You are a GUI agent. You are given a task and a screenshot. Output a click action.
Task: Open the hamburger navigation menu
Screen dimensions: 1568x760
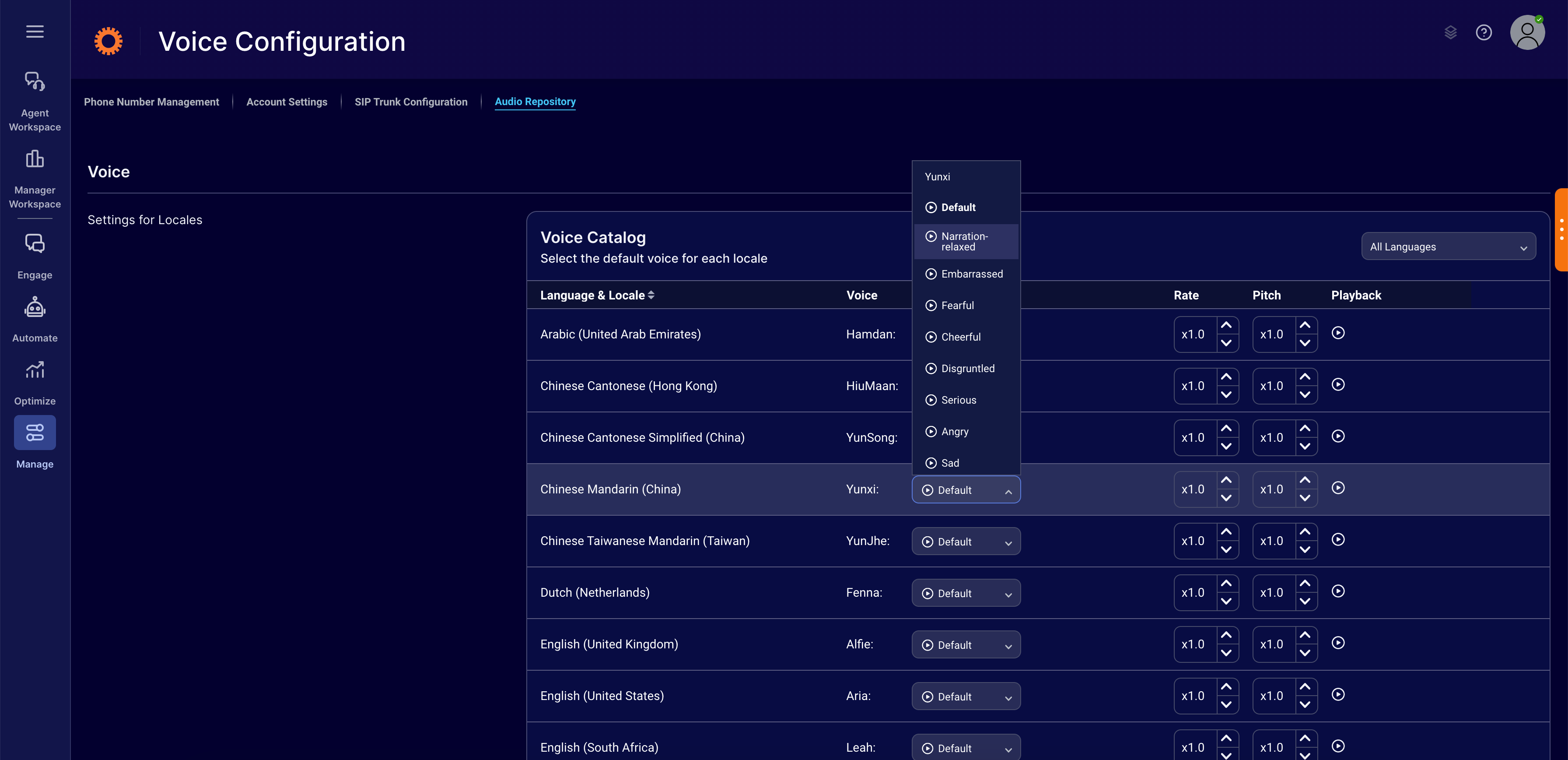[x=35, y=32]
